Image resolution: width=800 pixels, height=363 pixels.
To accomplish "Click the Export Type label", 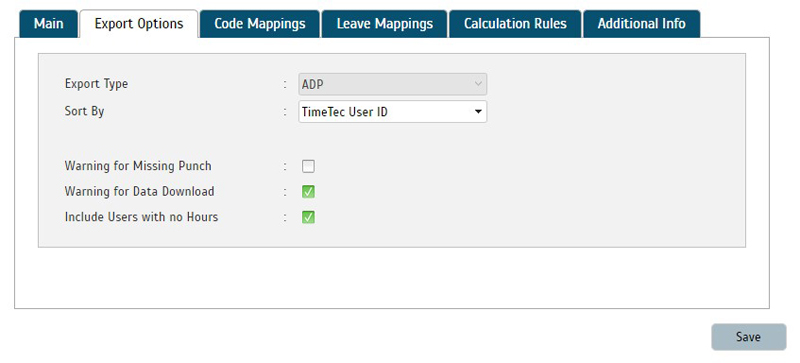I will pos(96,84).
